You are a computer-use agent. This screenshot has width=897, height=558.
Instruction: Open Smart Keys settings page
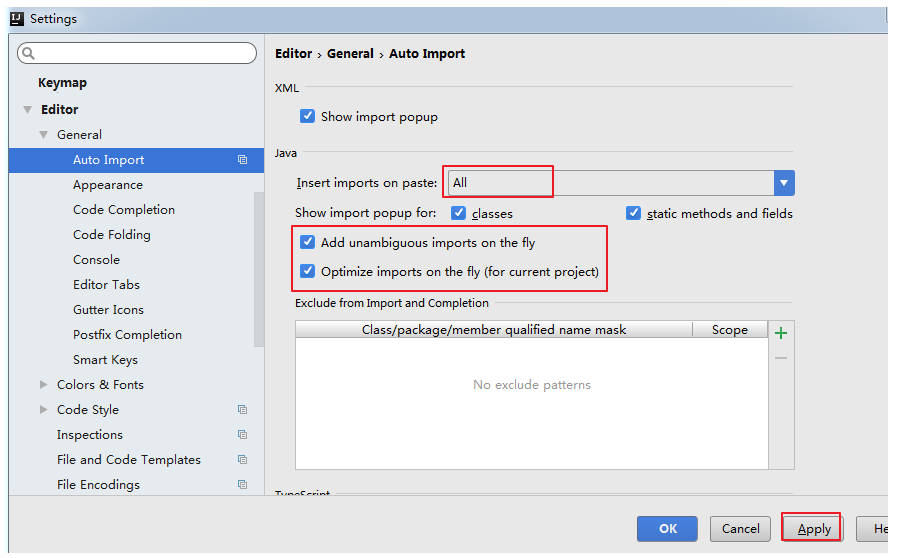coord(105,360)
